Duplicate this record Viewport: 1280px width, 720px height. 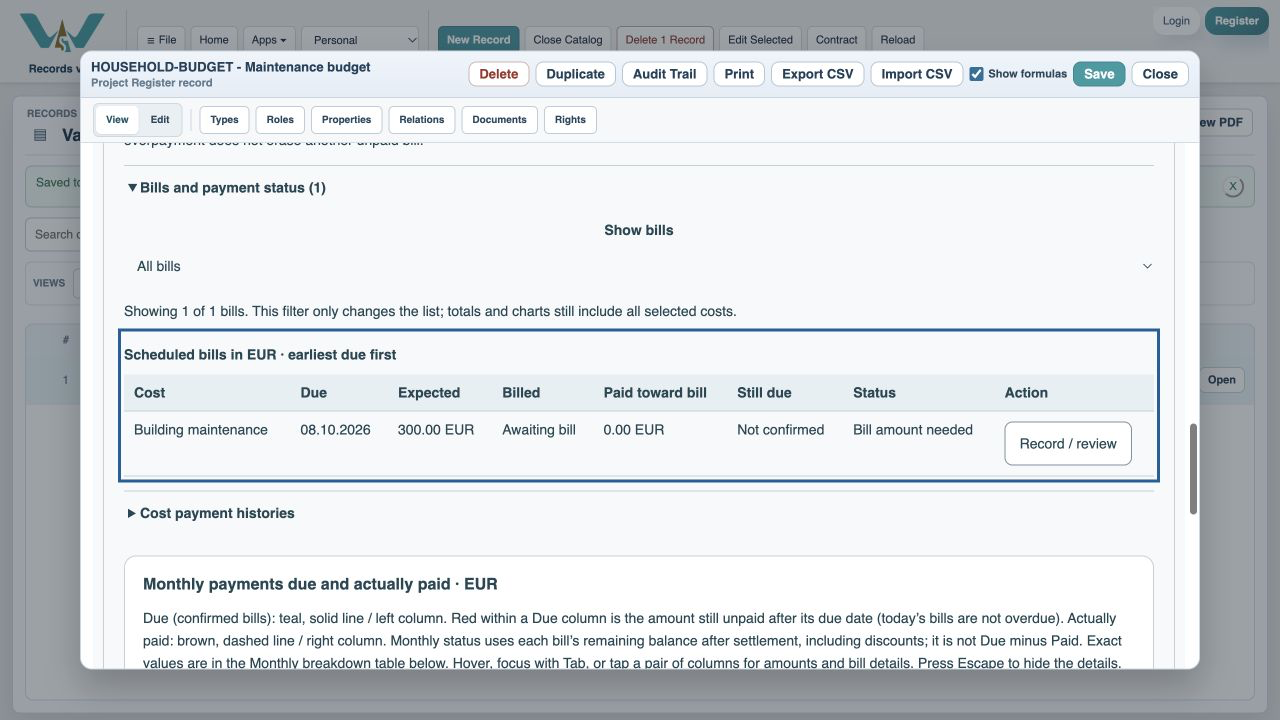pyautogui.click(x=576, y=74)
